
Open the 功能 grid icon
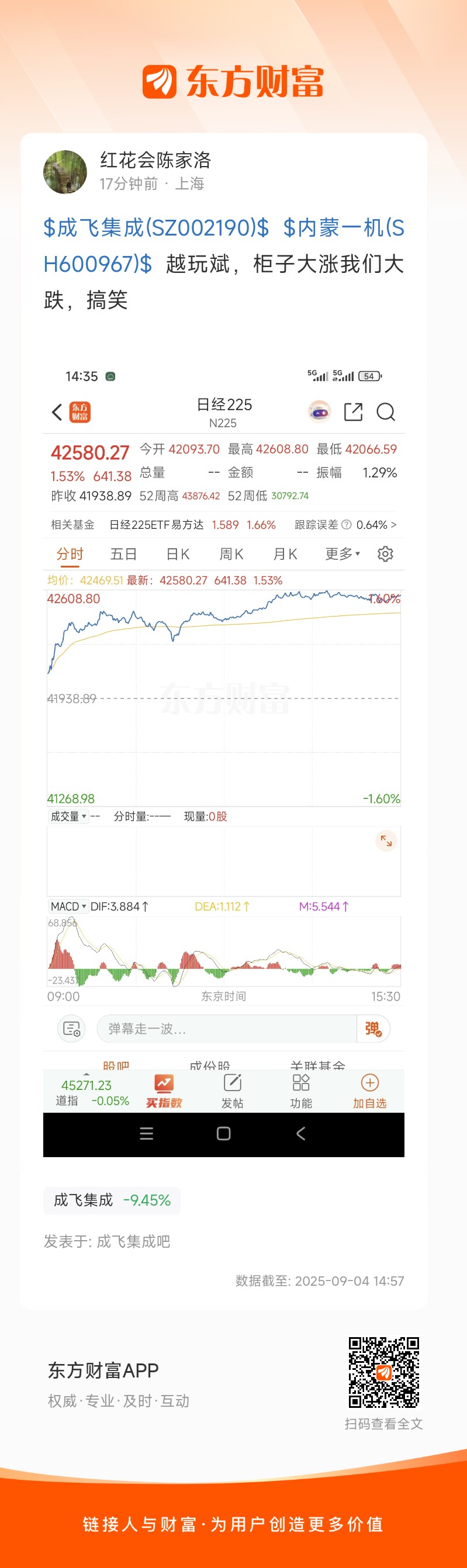click(x=302, y=1091)
